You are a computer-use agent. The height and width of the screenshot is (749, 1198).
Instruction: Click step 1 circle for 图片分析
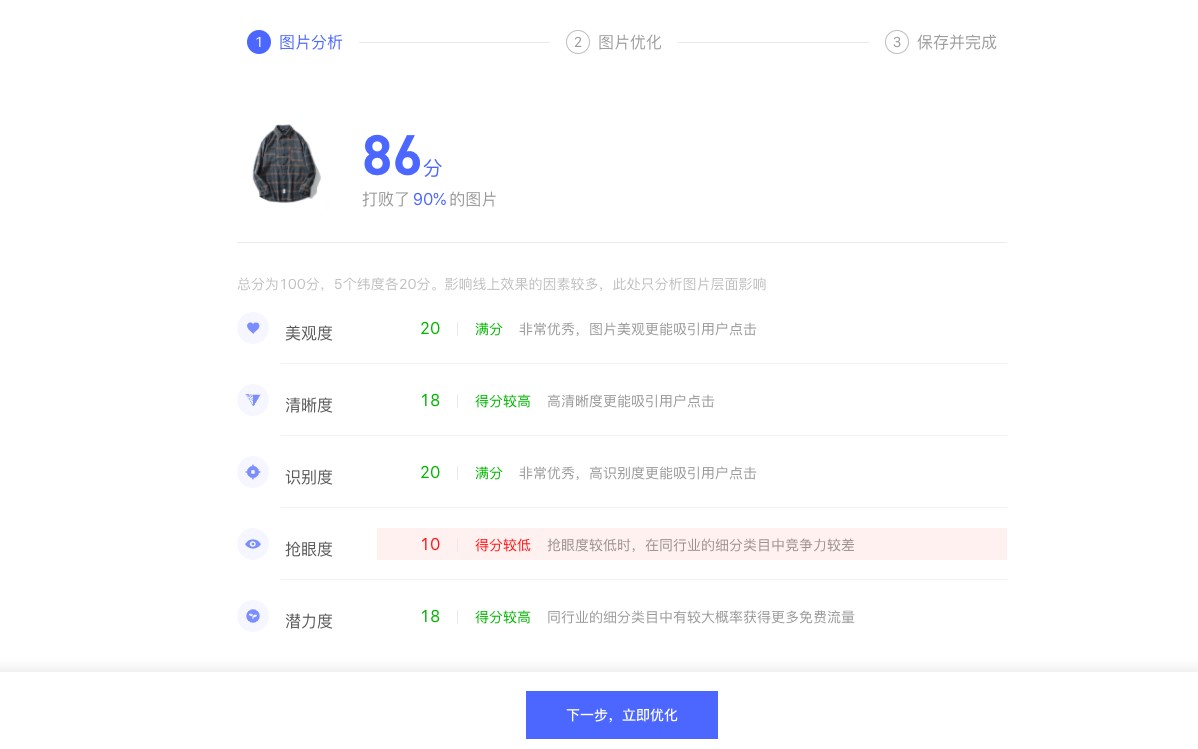click(x=259, y=42)
